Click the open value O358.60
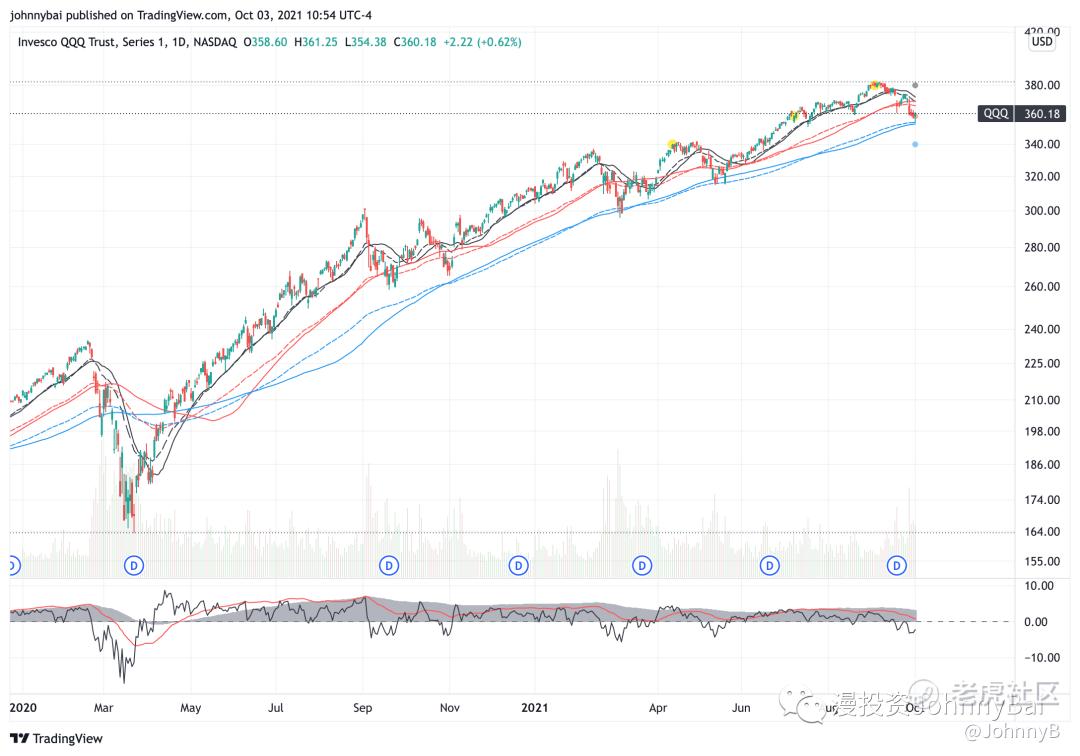1080x756 pixels. [265, 42]
